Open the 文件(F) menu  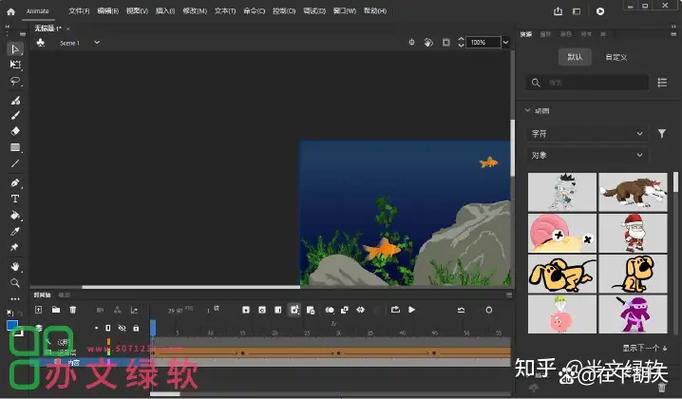coord(79,11)
